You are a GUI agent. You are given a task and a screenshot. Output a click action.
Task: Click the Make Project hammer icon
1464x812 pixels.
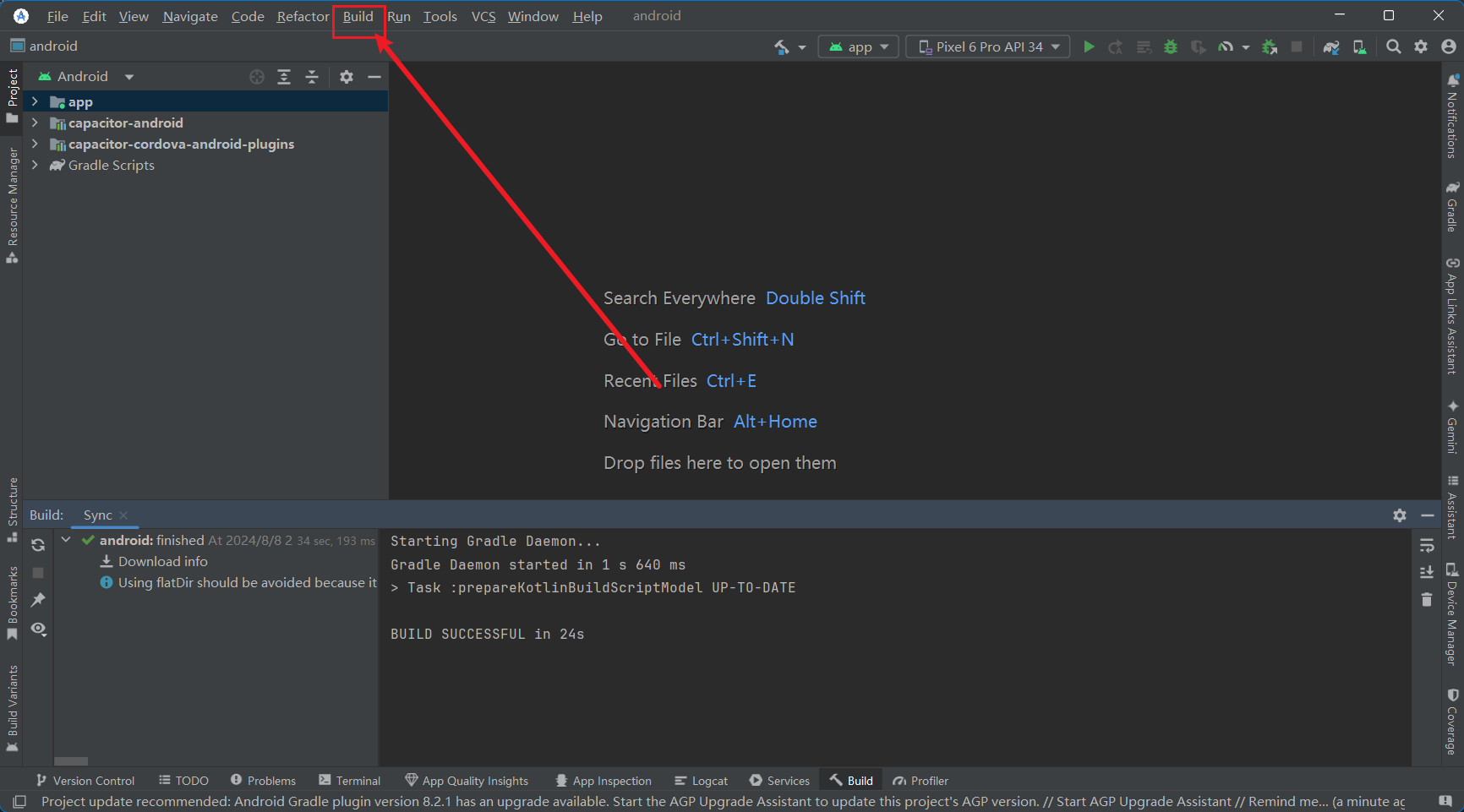(x=782, y=47)
